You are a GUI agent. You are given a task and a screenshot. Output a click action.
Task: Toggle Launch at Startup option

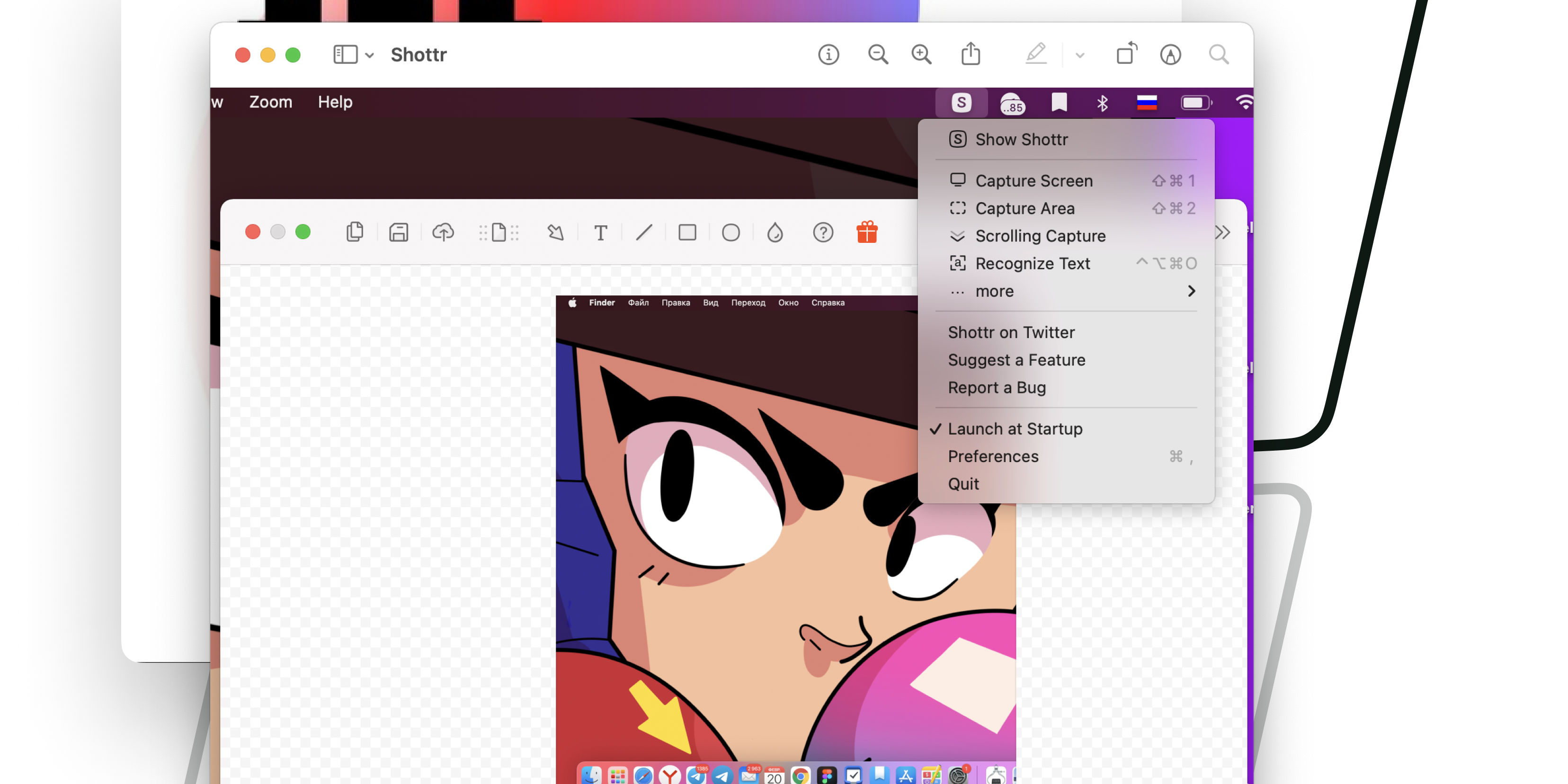[1015, 428]
